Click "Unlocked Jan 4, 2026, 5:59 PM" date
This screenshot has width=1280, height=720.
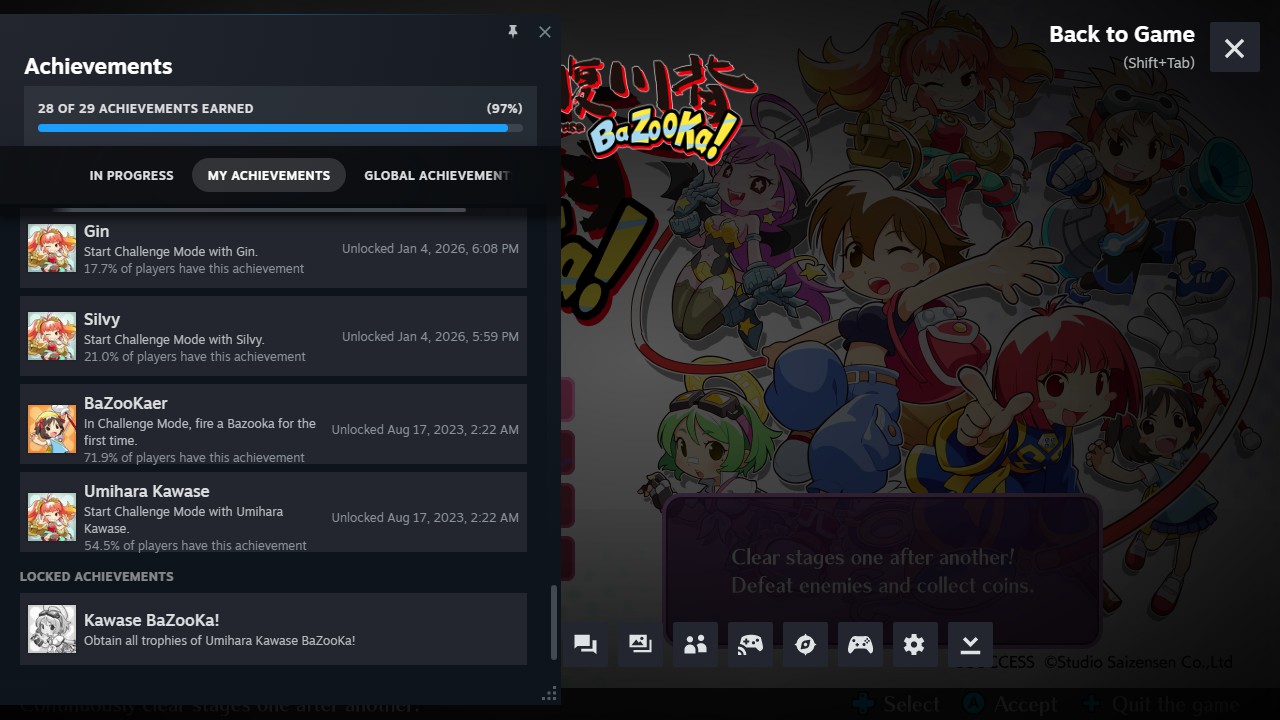click(x=430, y=336)
